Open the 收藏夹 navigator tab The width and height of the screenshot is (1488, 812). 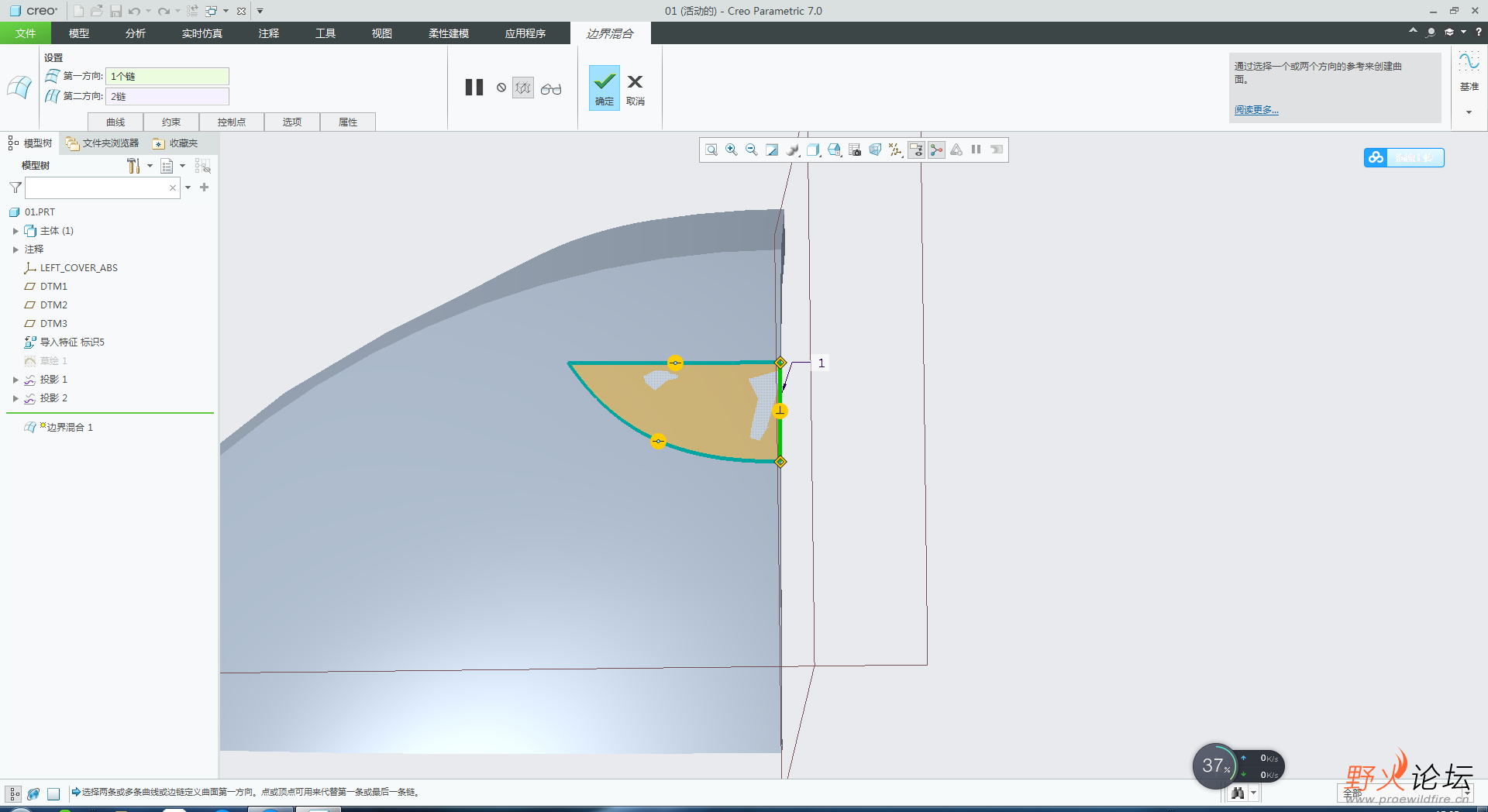click(x=175, y=143)
